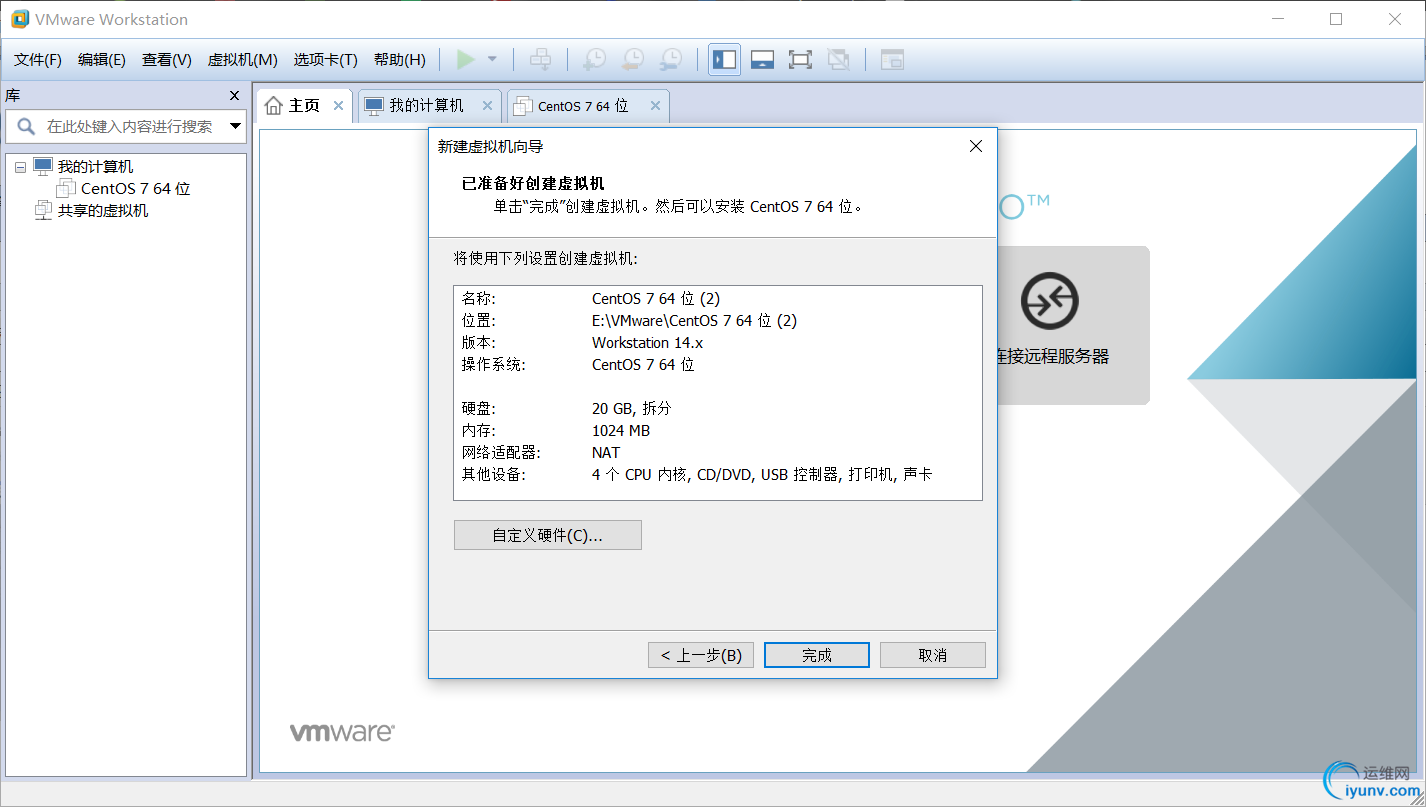
Task: Click the Unity mode toolbar icon
Action: [838, 60]
